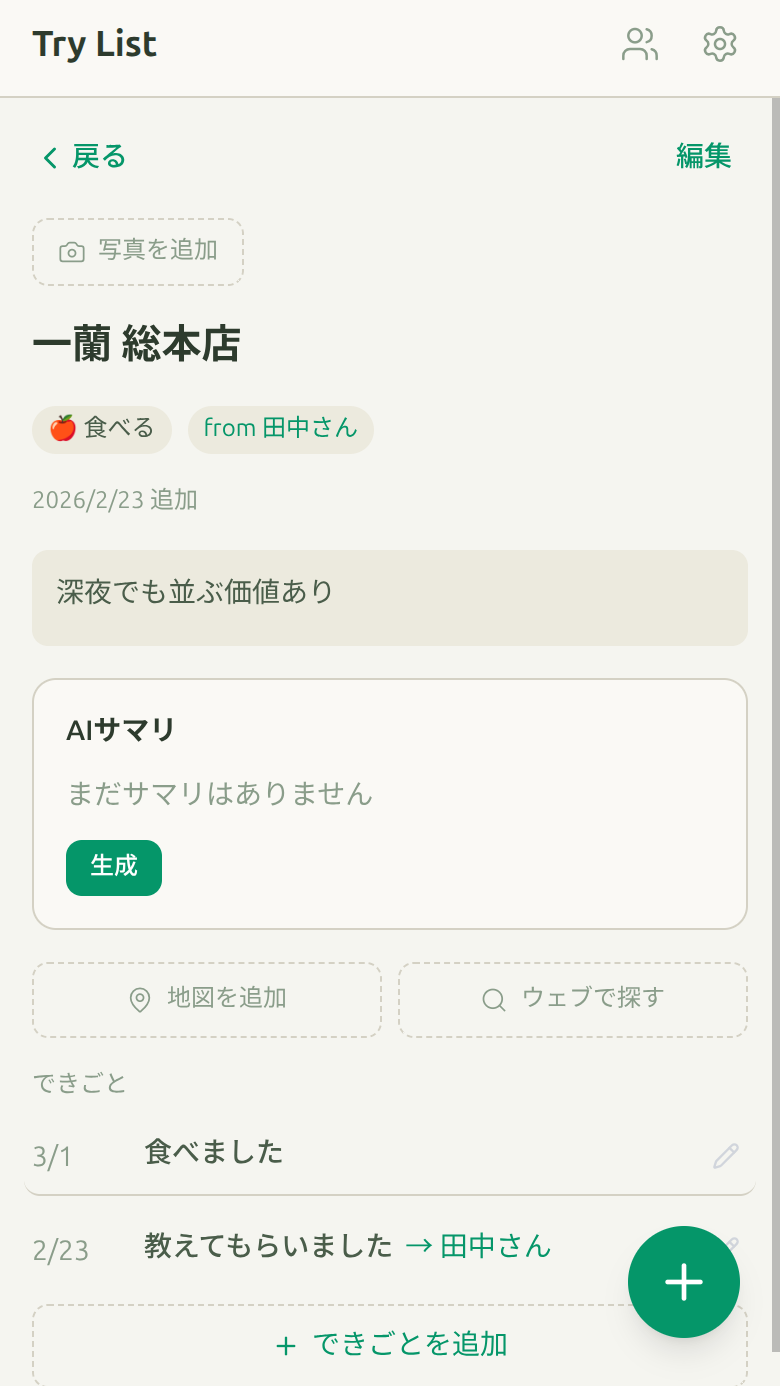Go back with the 戻る chevron
Screen dimensions: 780x1386
[84, 157]
